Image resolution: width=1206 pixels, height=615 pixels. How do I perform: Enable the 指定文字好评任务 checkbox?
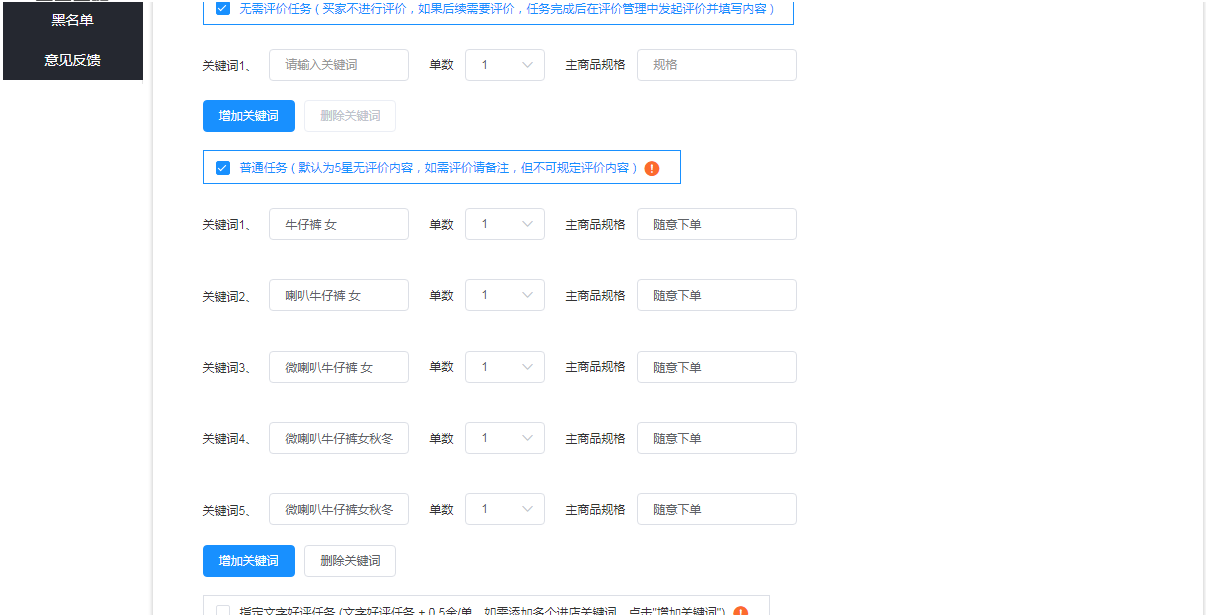(x=223, y=611)
